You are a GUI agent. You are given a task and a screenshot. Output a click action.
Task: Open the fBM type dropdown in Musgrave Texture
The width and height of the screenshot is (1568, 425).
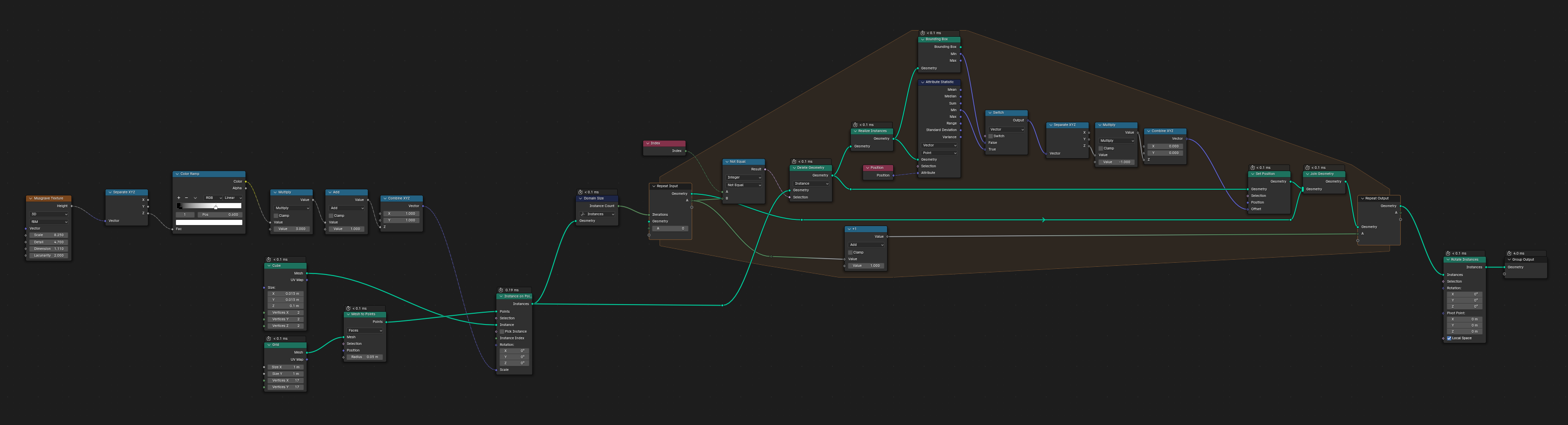click(x=48, y=221)
